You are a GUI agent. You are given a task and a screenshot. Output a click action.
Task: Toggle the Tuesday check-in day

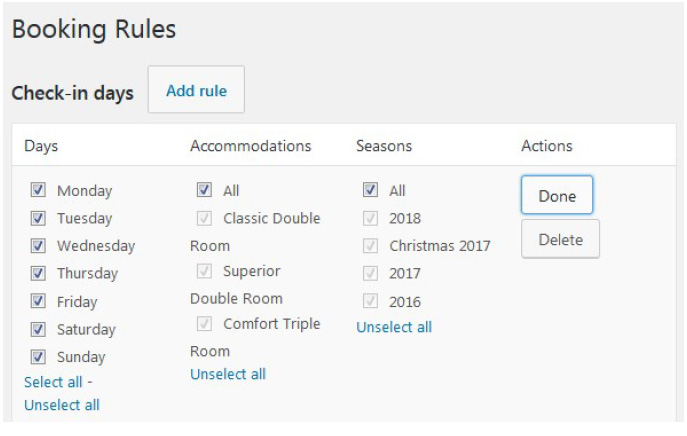[x=38, y=218]
